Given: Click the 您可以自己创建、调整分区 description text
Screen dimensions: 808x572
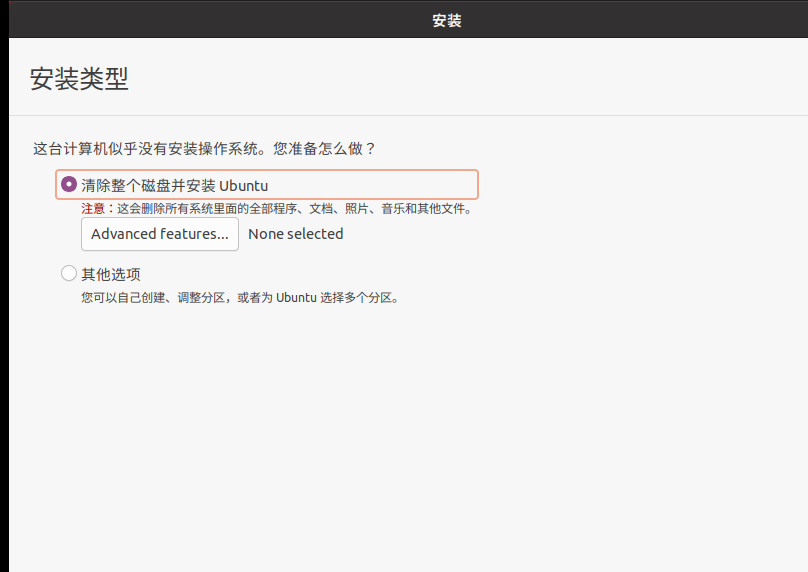Looking at the screenshot, I should [x=240, y=298].
